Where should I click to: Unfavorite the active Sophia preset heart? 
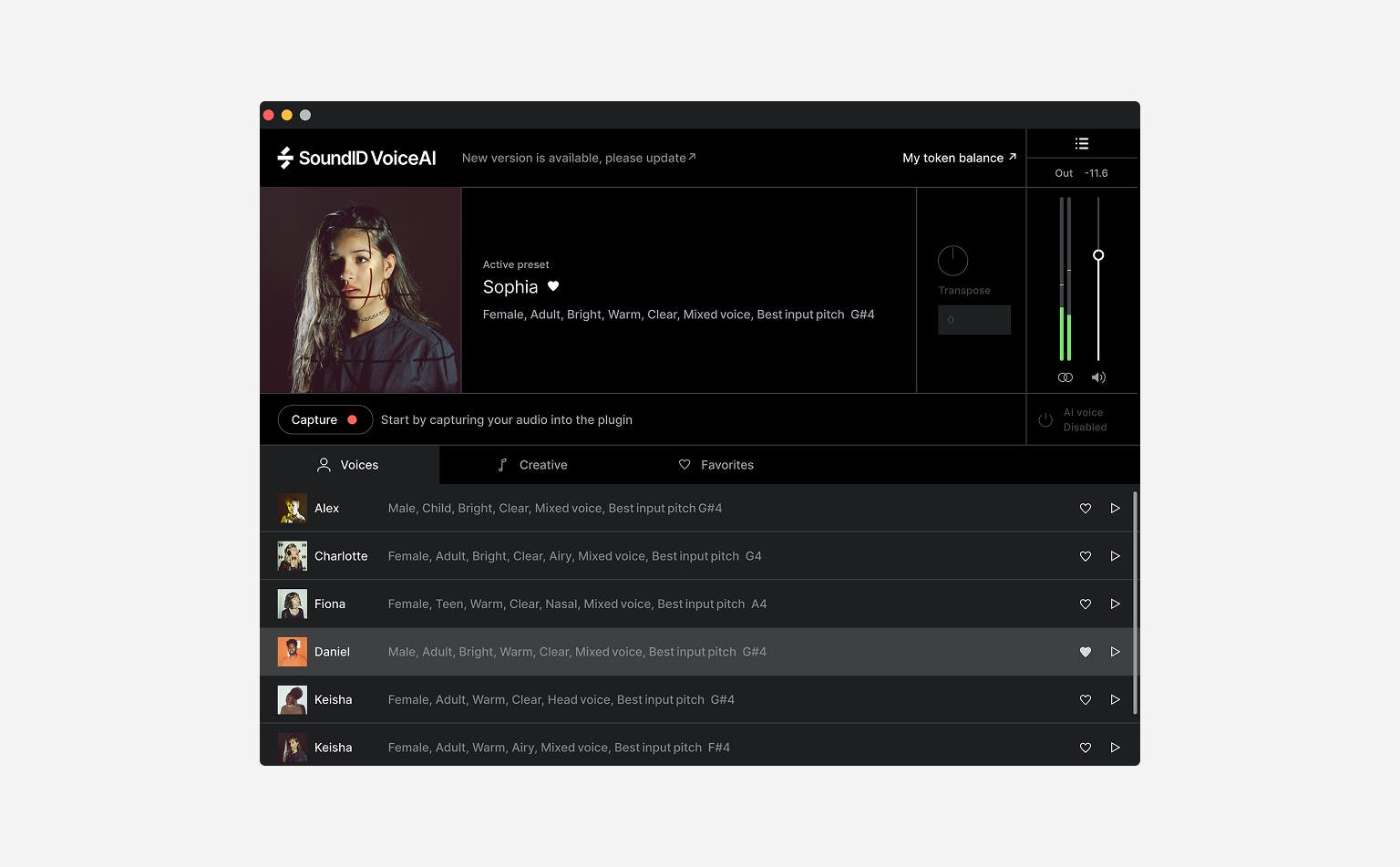click(553, 286)
